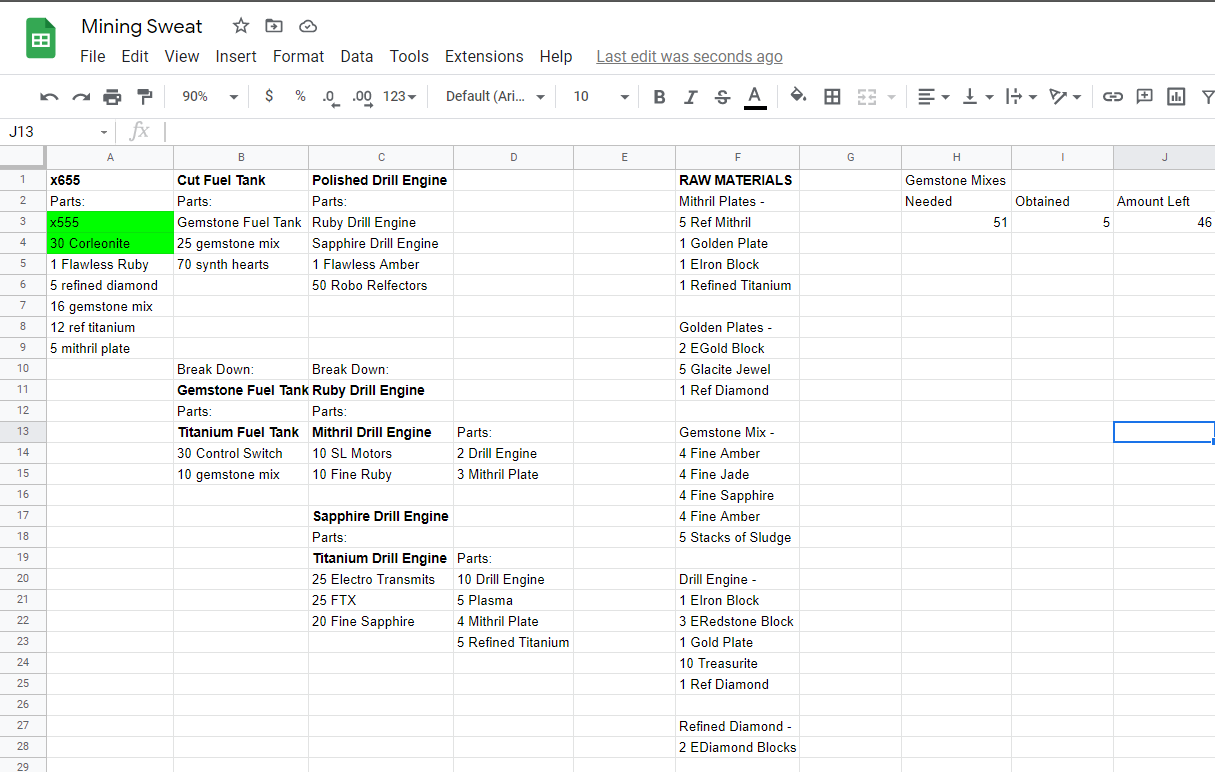1215x772 pixels.
Task: Toggle italic formatting
Action: click(x=690, y=96)
